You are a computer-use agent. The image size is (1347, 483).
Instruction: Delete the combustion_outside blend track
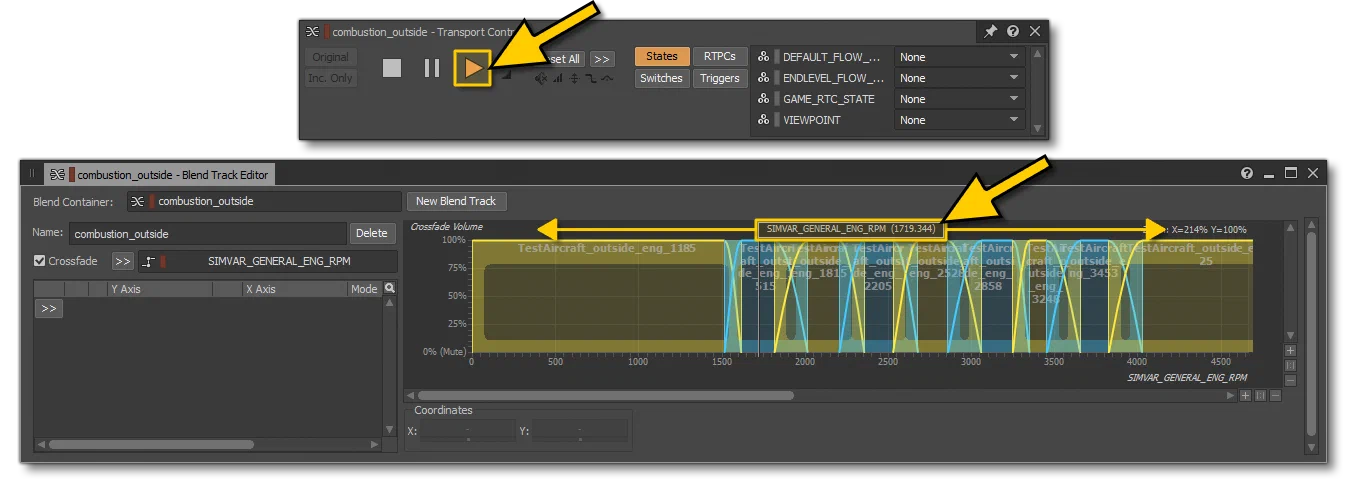371,233
